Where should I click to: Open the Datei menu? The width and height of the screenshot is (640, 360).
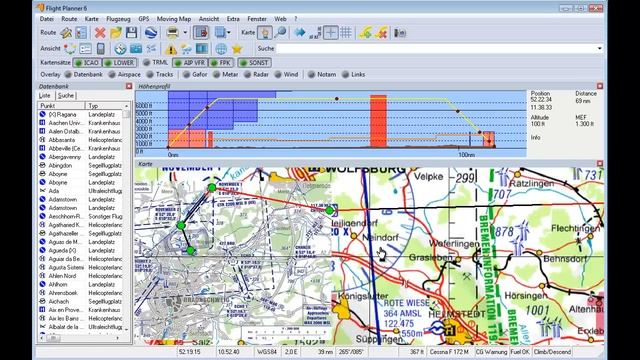pyautogui.click(x=47, y=19)
